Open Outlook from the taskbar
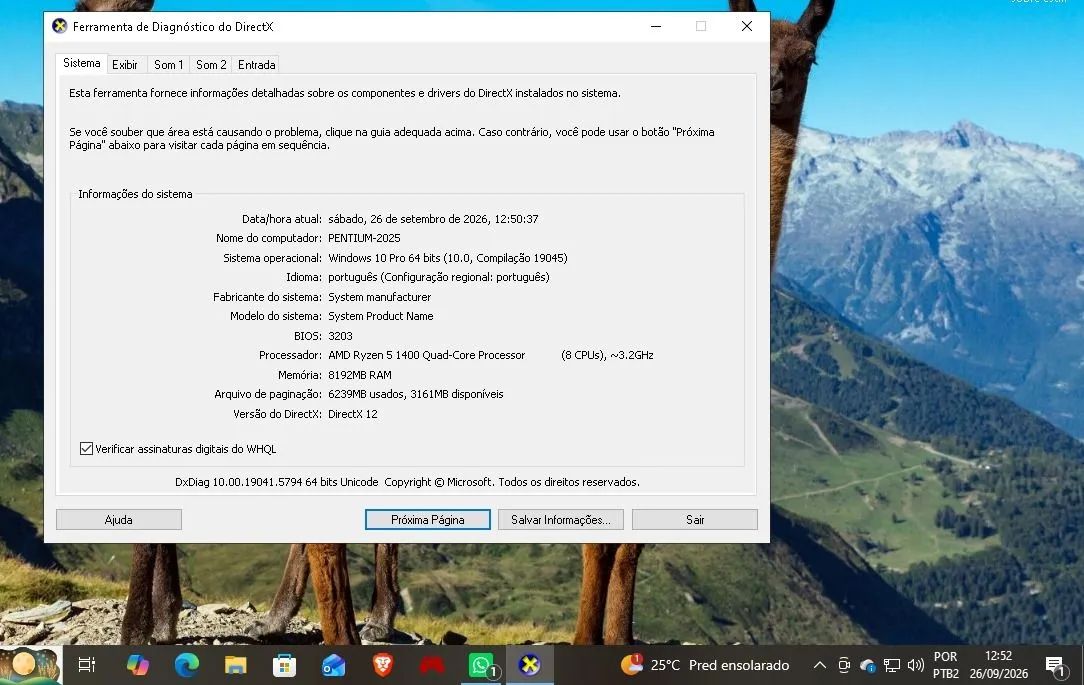 point(334,665)
